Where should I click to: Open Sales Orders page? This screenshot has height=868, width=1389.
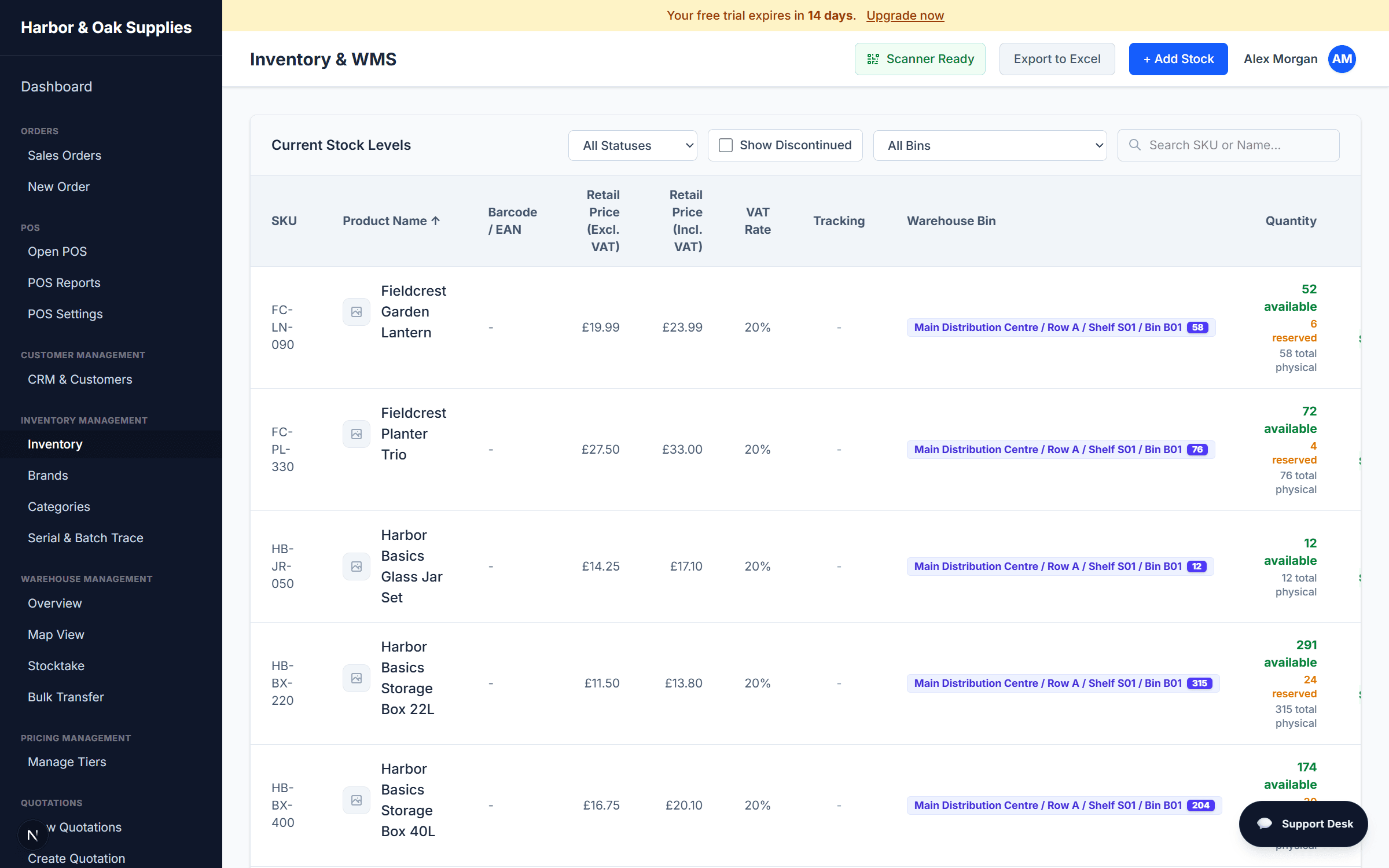click(x=65, y=155)
